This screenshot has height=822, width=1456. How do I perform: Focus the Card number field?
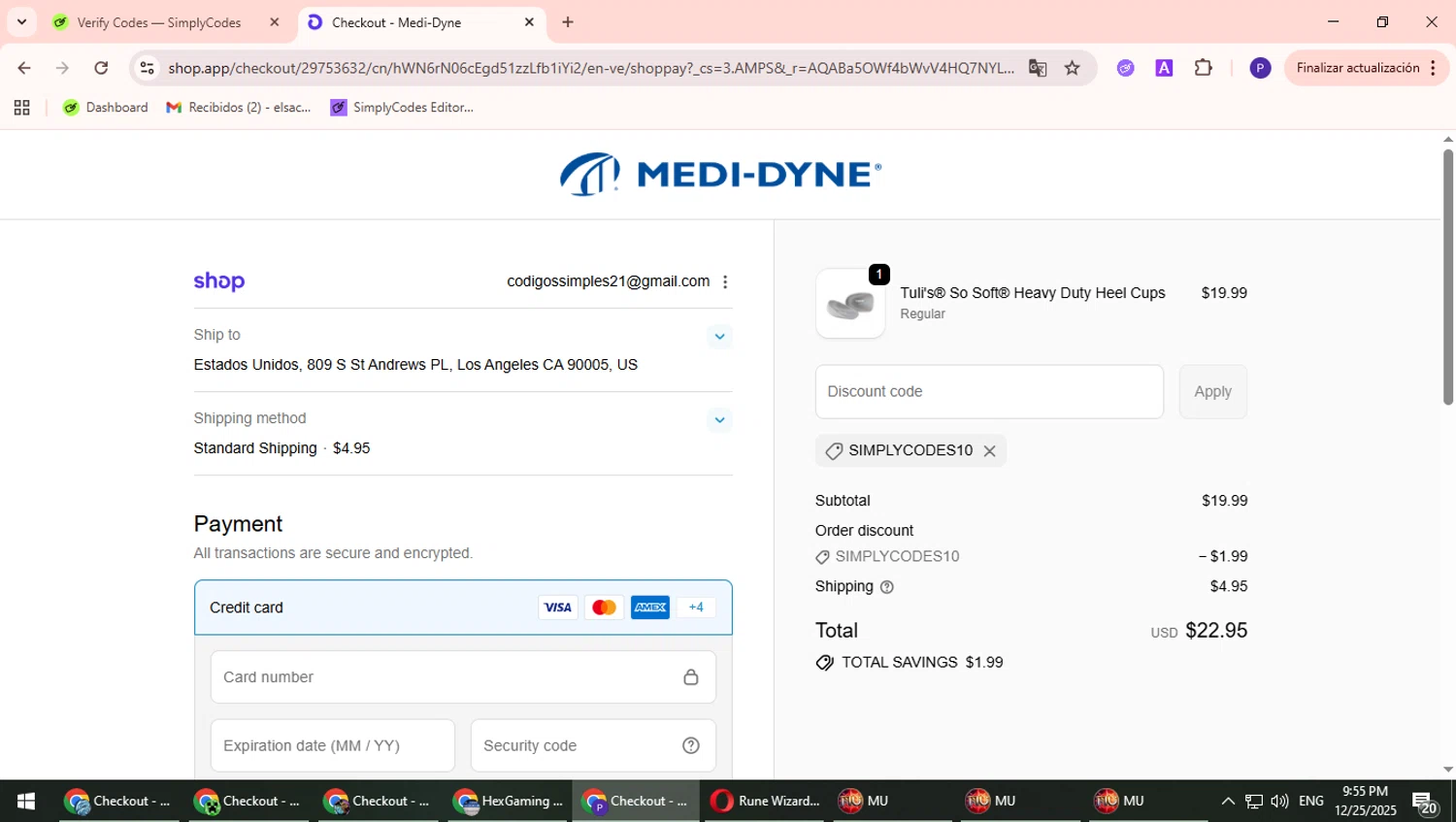coord(463,677)
